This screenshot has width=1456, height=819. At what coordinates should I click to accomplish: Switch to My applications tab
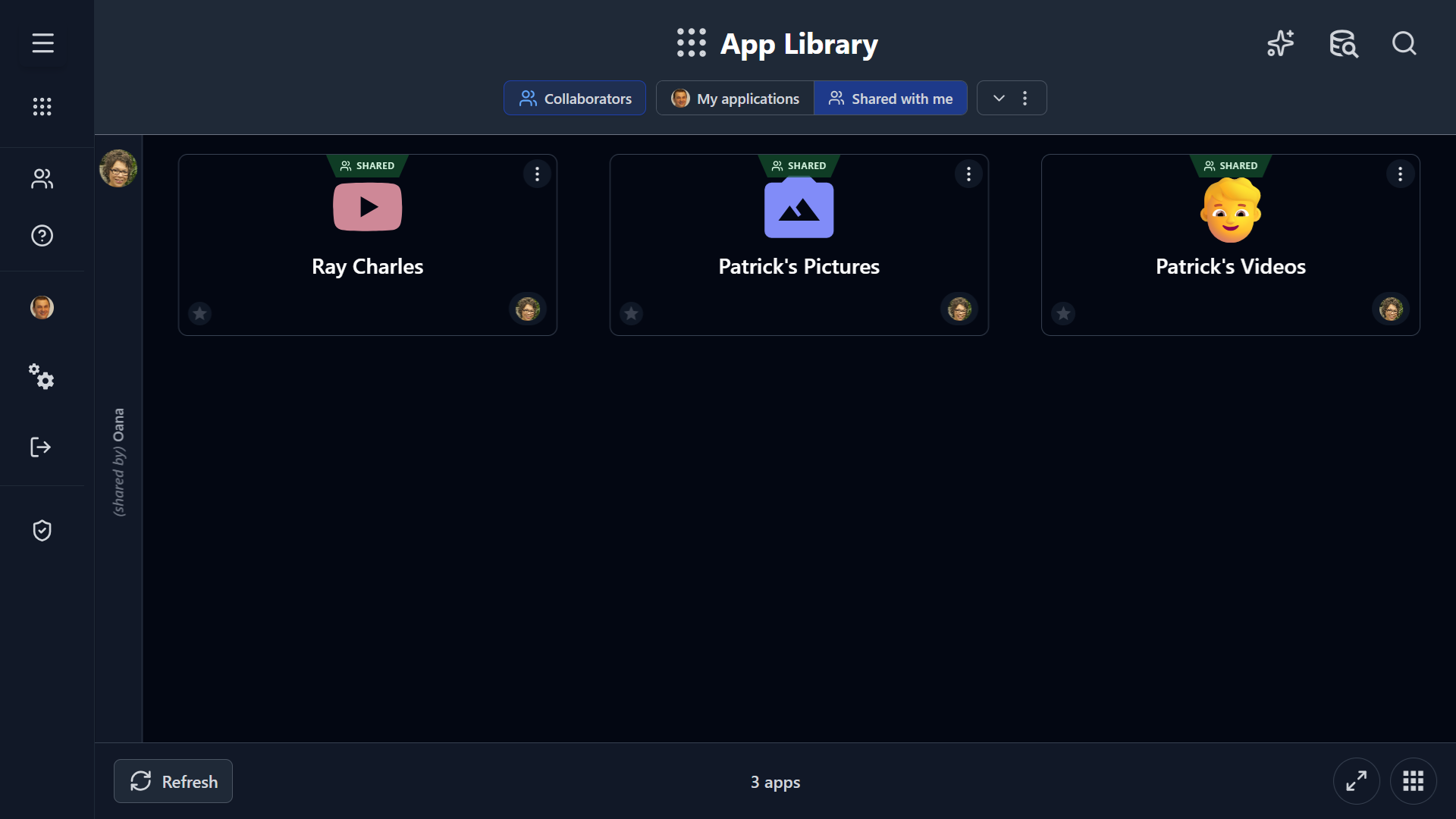tap(735, 99)
